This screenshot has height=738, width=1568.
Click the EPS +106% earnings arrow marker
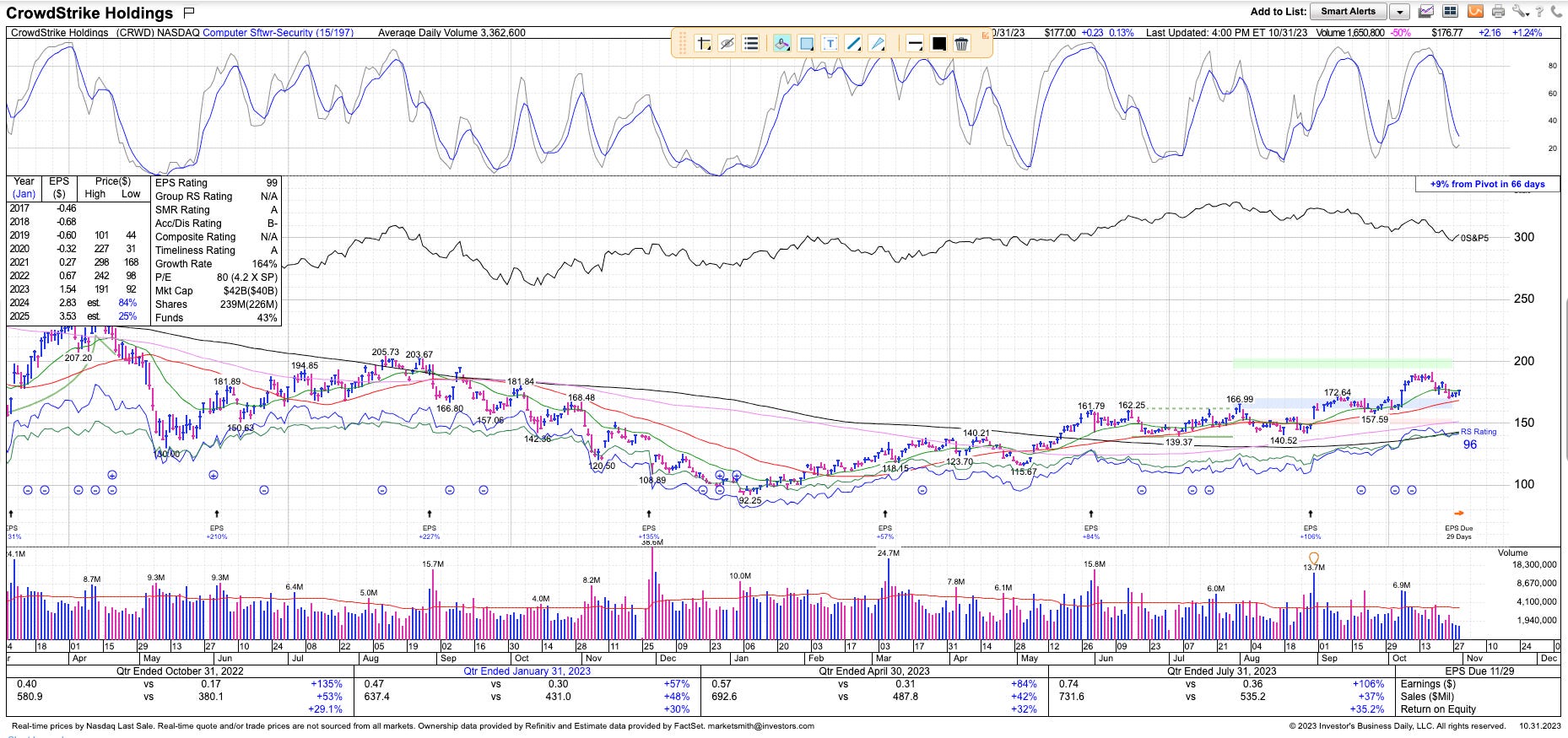[1310, 513]
